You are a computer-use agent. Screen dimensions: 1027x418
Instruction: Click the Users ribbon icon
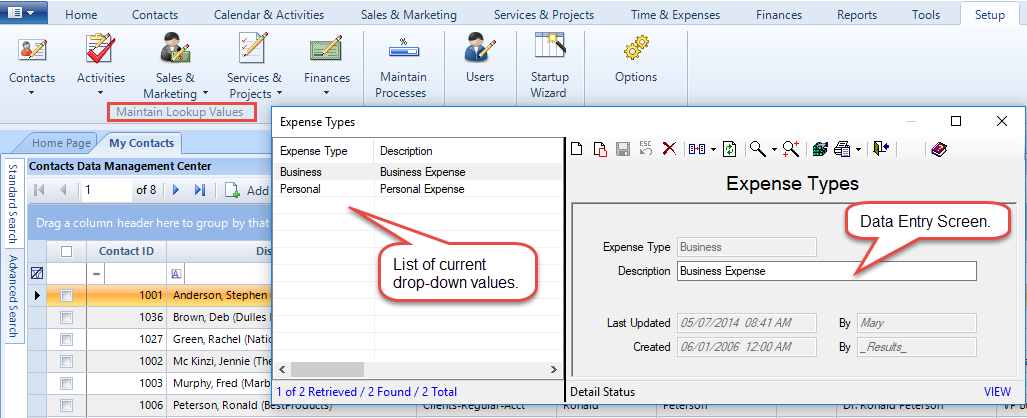tap(480, 58)
